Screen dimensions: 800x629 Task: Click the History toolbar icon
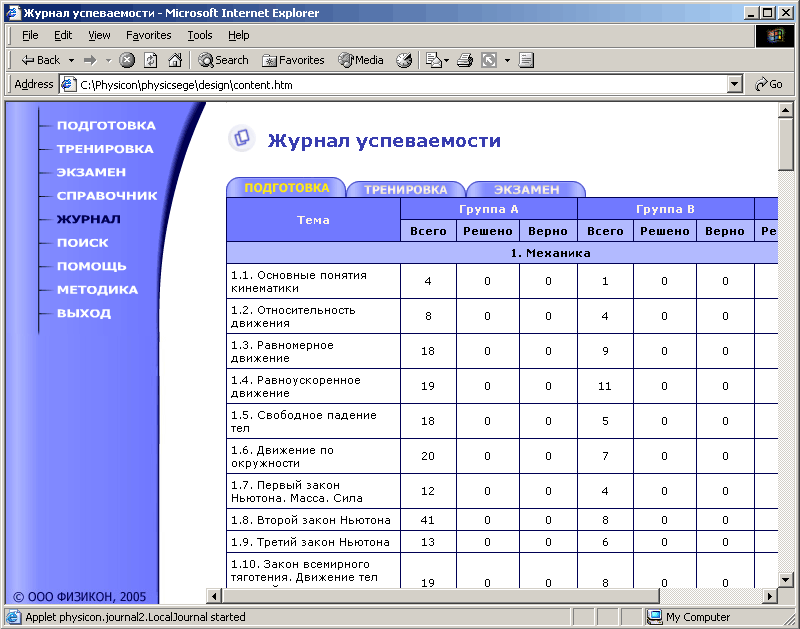tap(404, 60)
